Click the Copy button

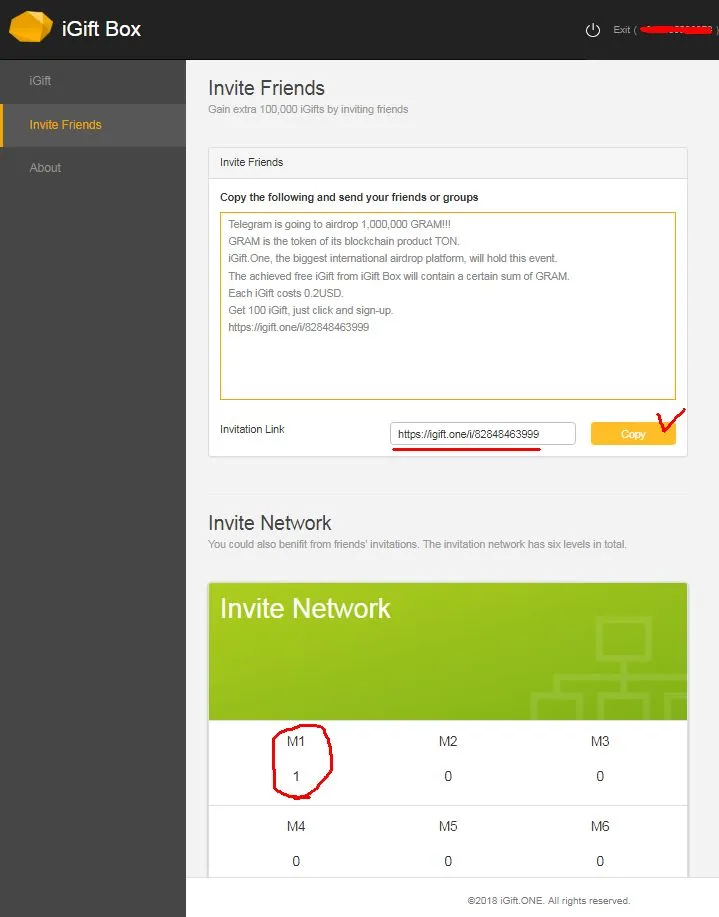click(x=633, y=434)
